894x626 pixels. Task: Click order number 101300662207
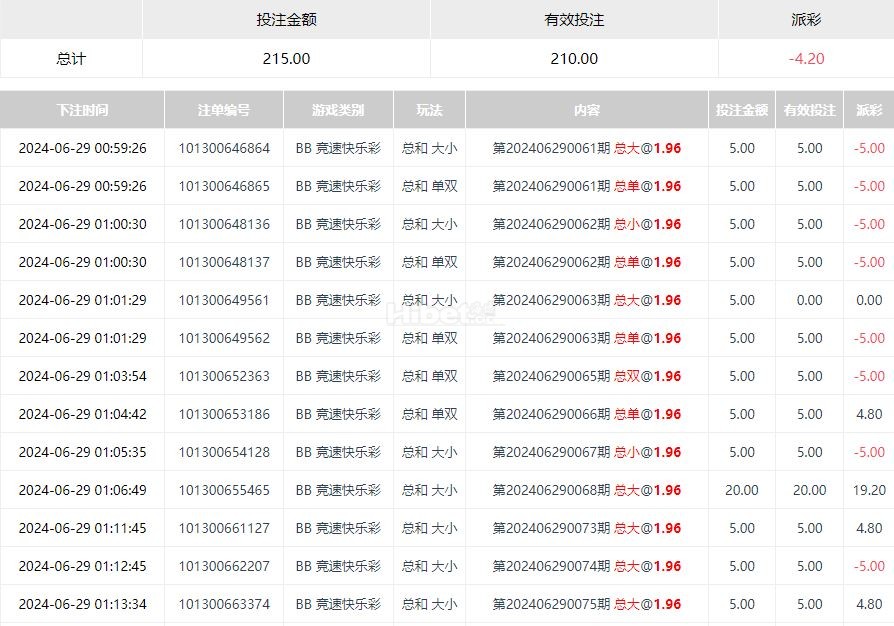coord(224,566)
